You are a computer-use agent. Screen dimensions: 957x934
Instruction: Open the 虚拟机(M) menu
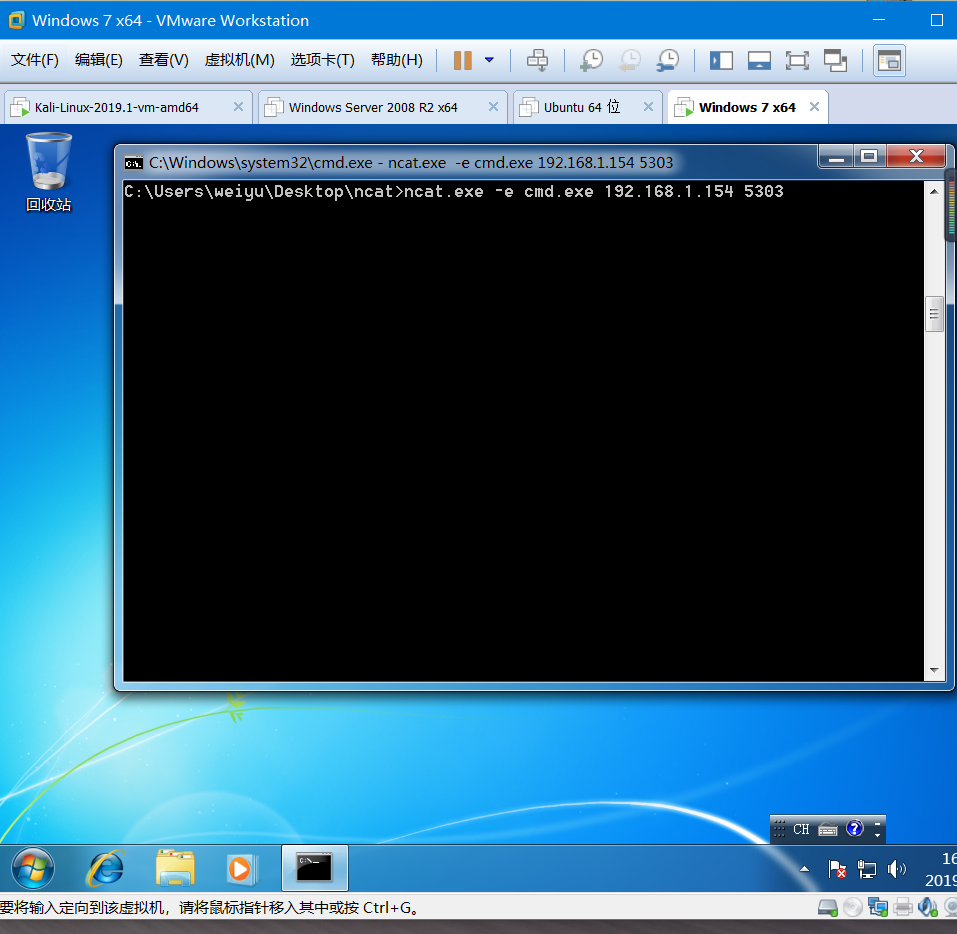click(x=239, y=60)
